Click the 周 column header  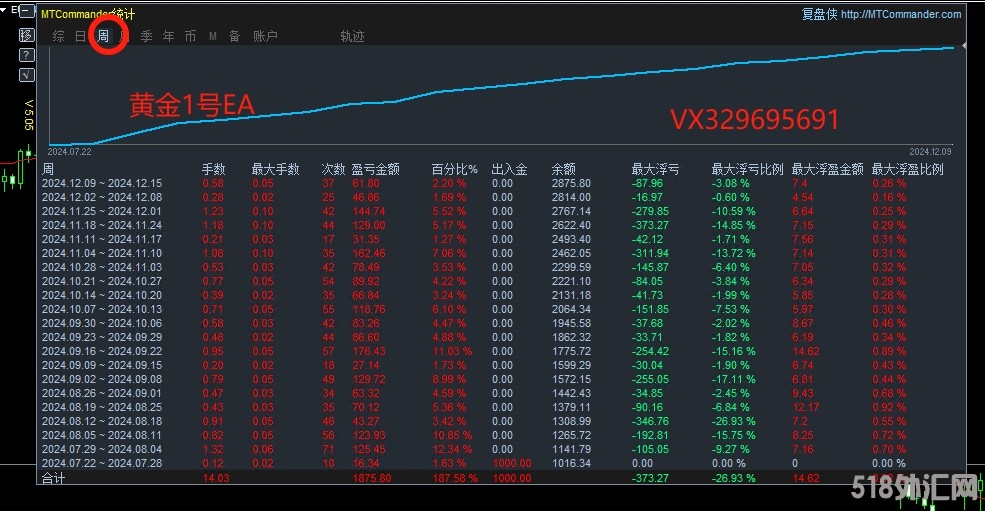(48, 169)
